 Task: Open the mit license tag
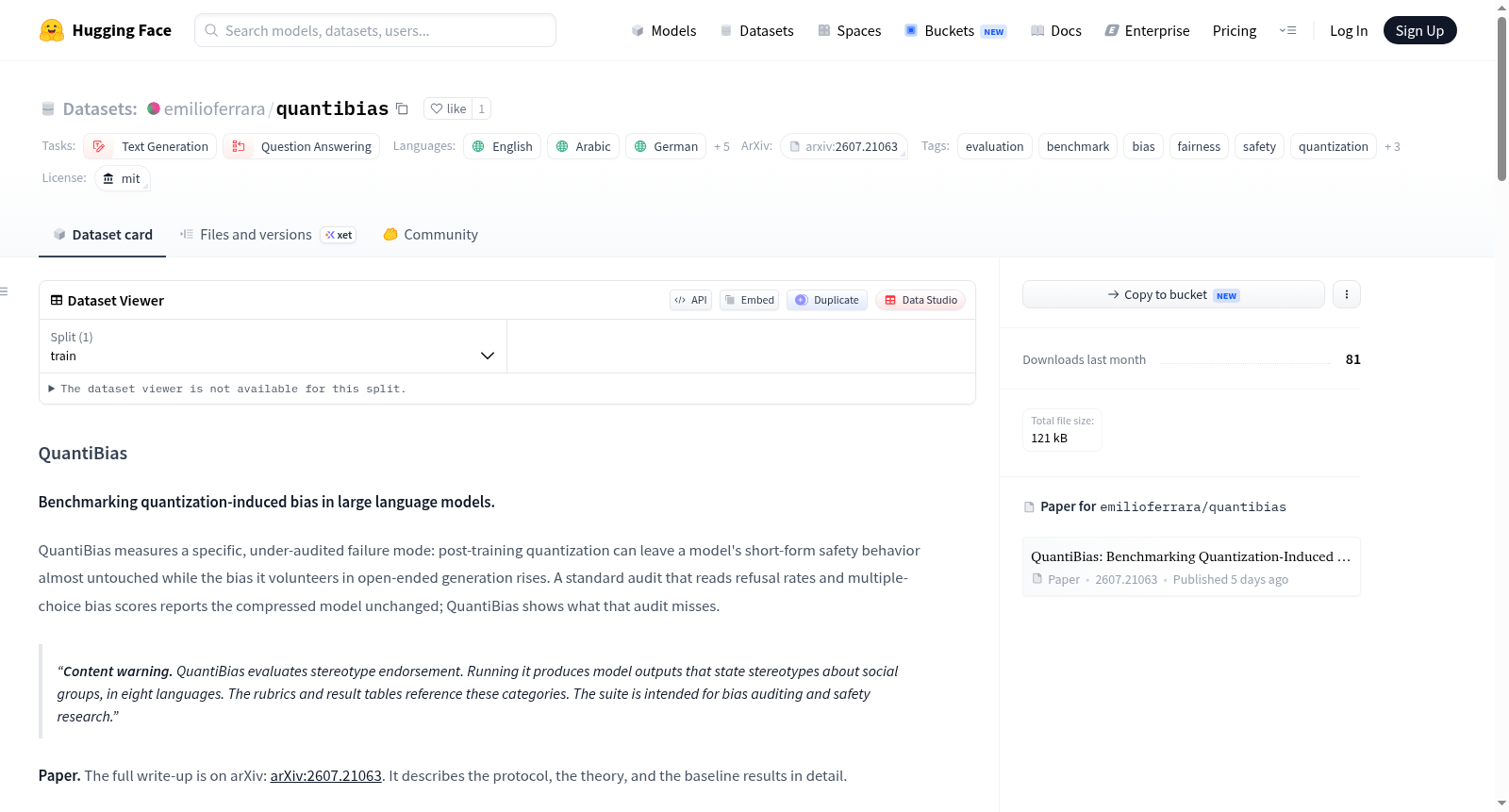click(123, 178)
